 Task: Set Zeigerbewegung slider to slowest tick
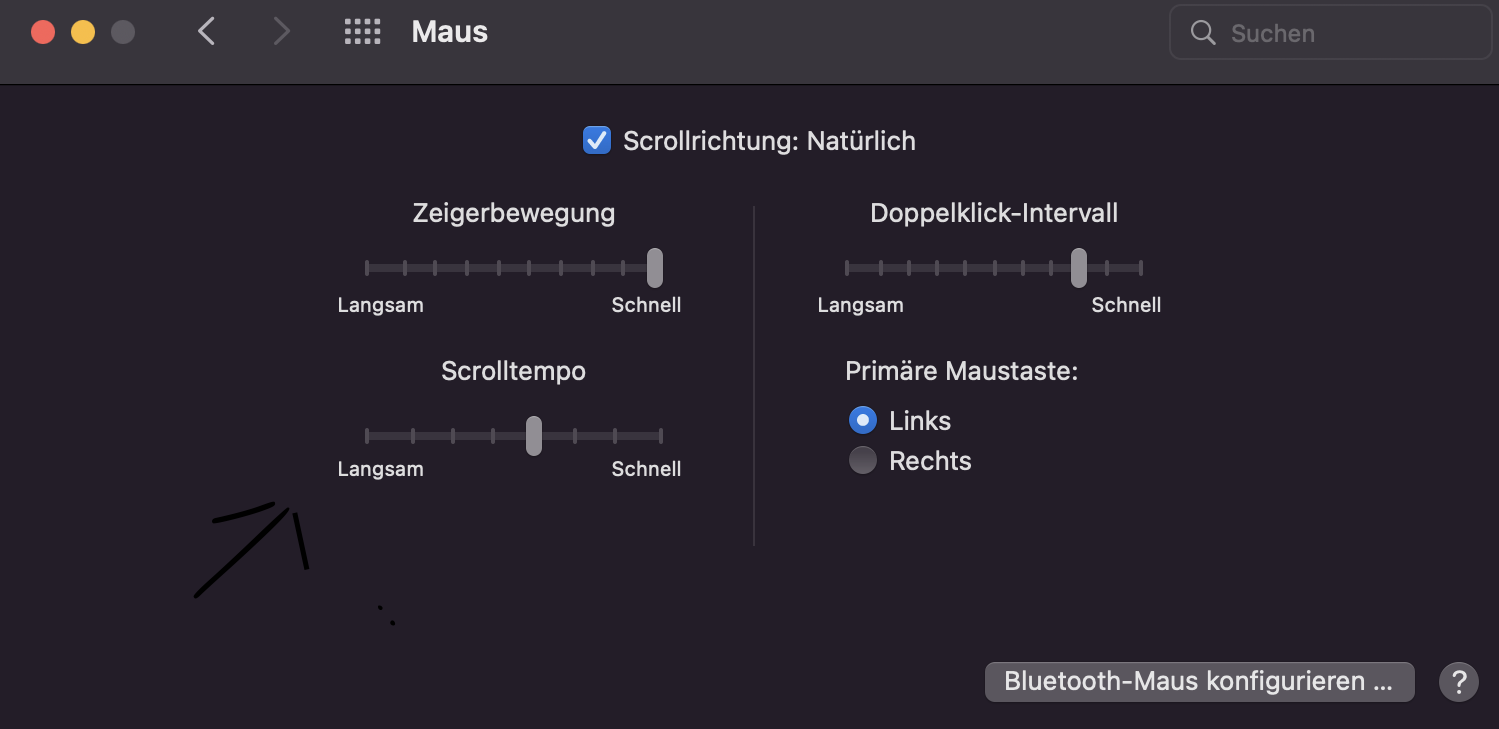(367, 268)
